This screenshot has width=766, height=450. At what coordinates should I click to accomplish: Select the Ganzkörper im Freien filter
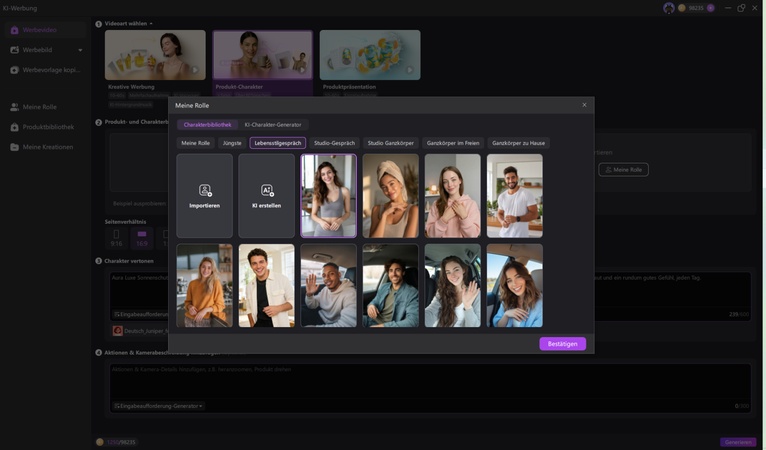tap(453, 143)
